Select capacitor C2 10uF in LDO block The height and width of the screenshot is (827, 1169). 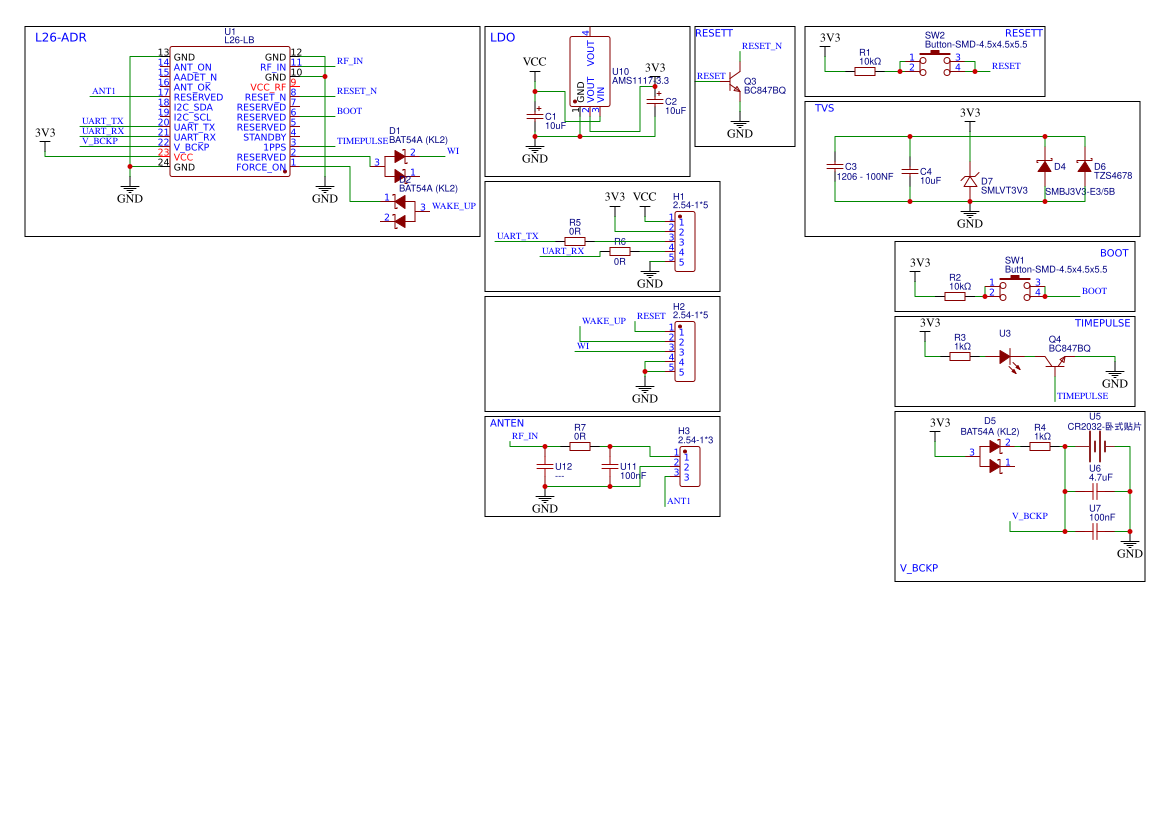tap(655, 100)
